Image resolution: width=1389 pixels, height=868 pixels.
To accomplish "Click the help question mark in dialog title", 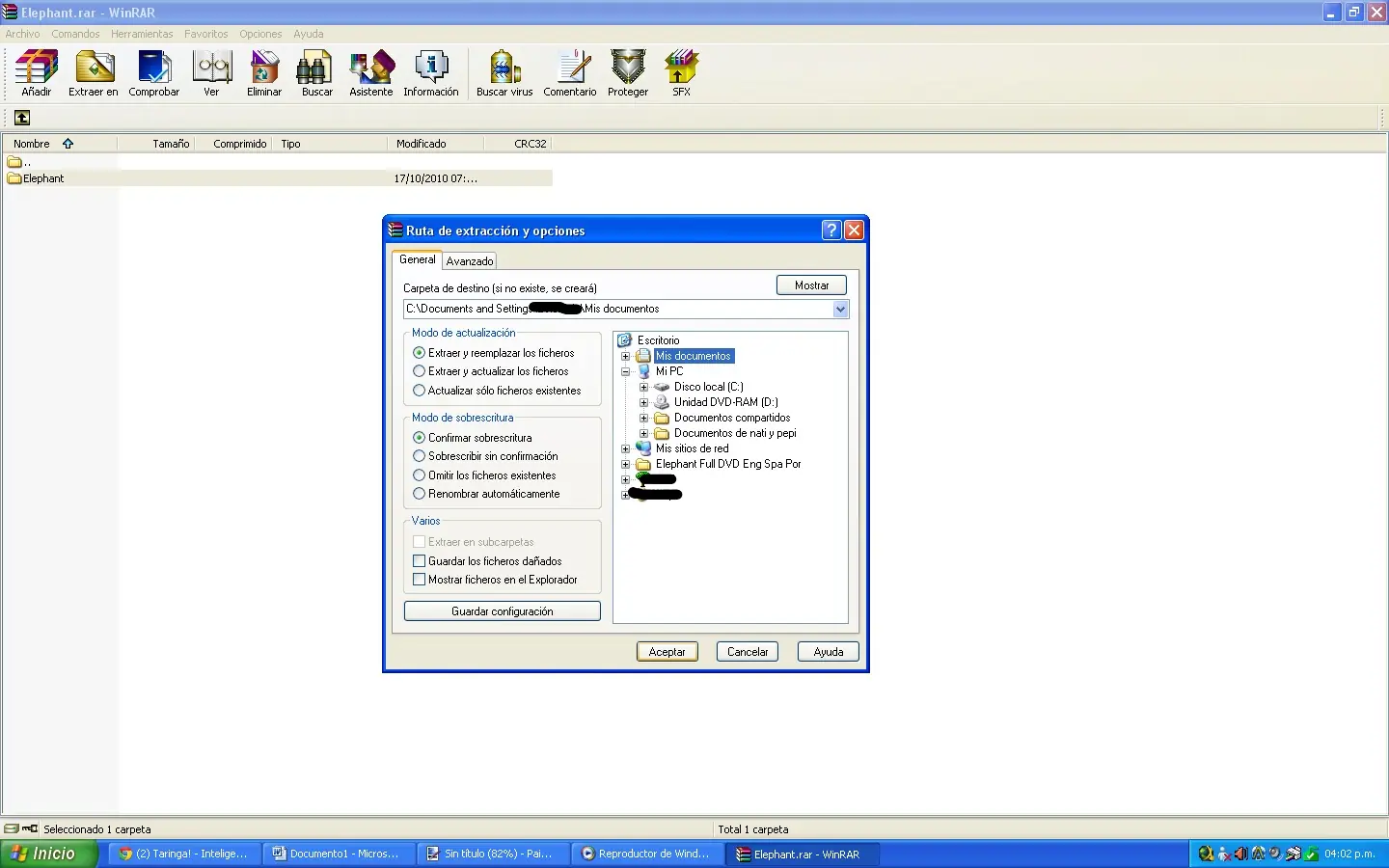I will [831, 230].
